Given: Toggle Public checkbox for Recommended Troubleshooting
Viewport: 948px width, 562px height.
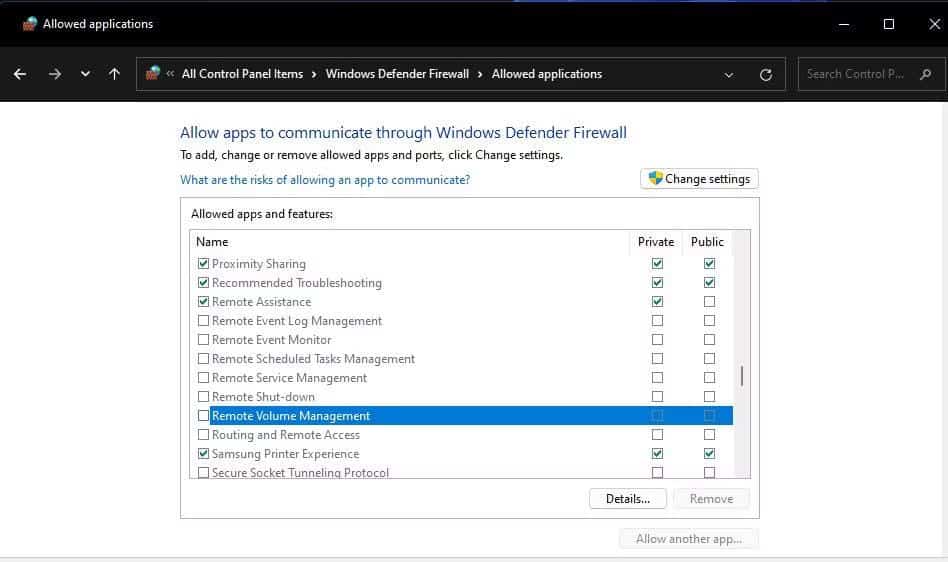Looking at the screenshot, I should [x=709, y=282].
